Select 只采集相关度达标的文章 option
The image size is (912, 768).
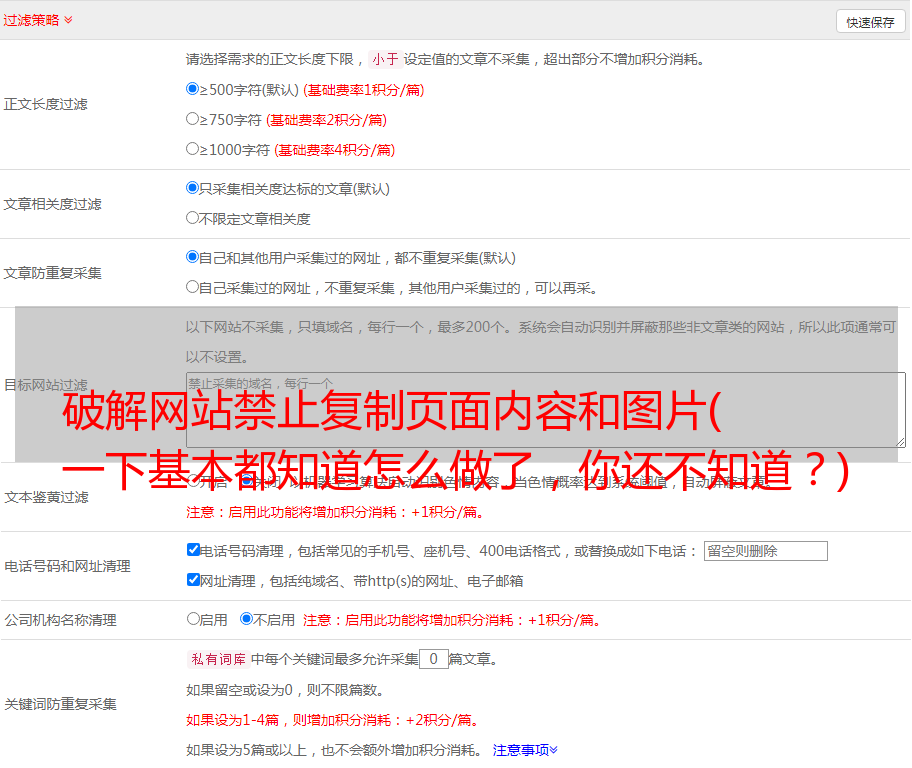193,188
